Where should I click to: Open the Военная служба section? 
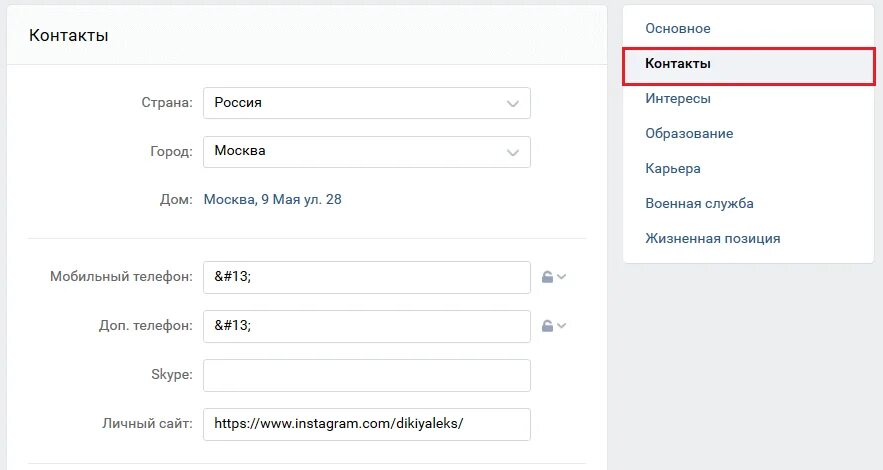coord(699,204)
